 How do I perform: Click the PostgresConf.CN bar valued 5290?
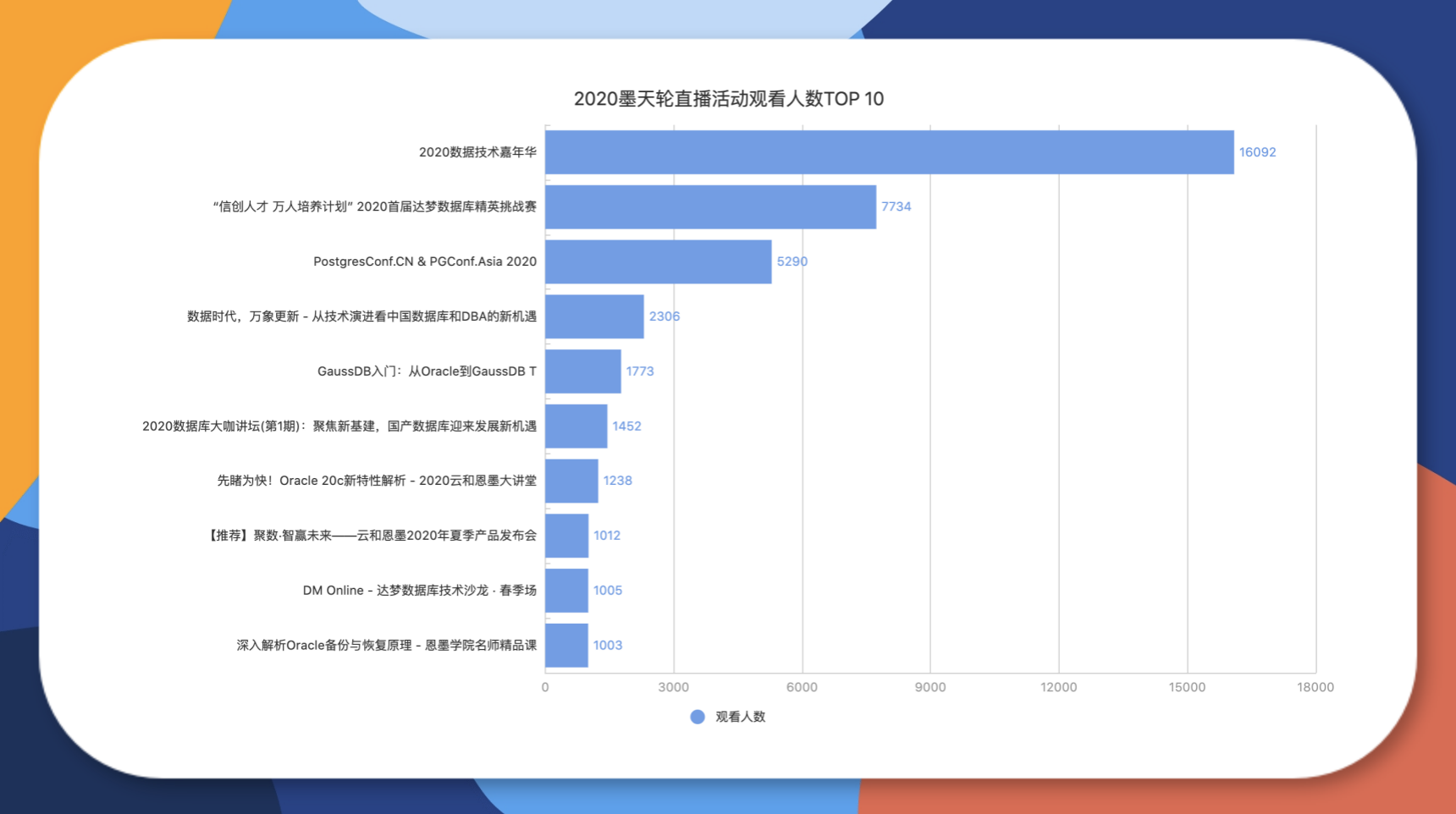click(659, 261)
